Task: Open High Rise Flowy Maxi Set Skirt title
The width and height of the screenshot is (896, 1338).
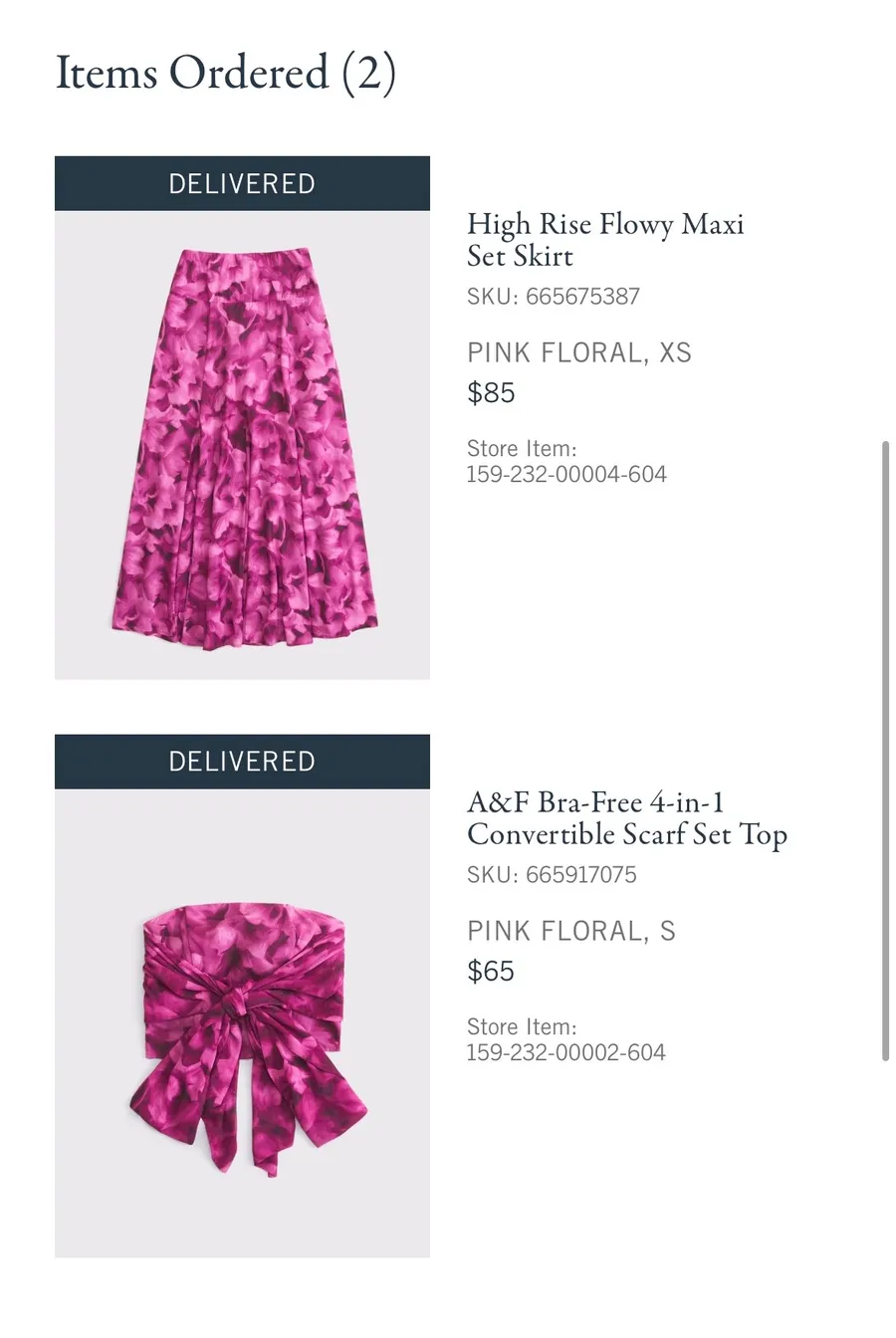Action: pyautogui.click(x=605, y=240)
